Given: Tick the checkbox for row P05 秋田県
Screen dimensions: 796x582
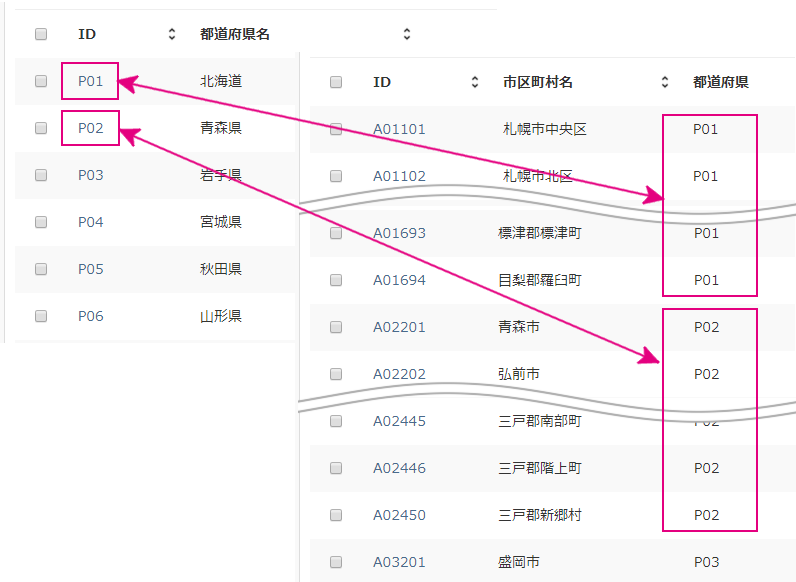Looking at the screenshot, I should 41,269.
